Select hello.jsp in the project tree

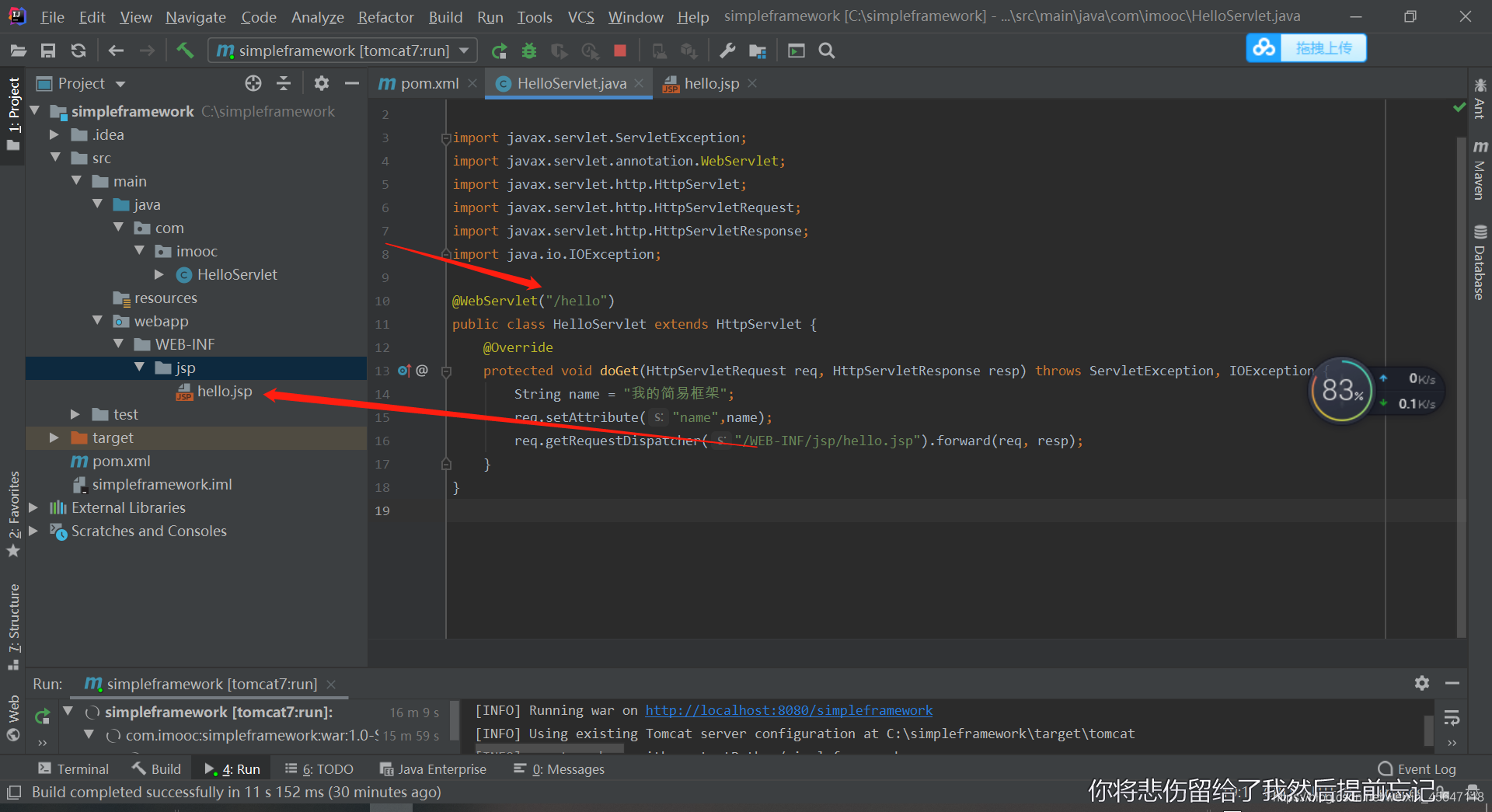224,391
